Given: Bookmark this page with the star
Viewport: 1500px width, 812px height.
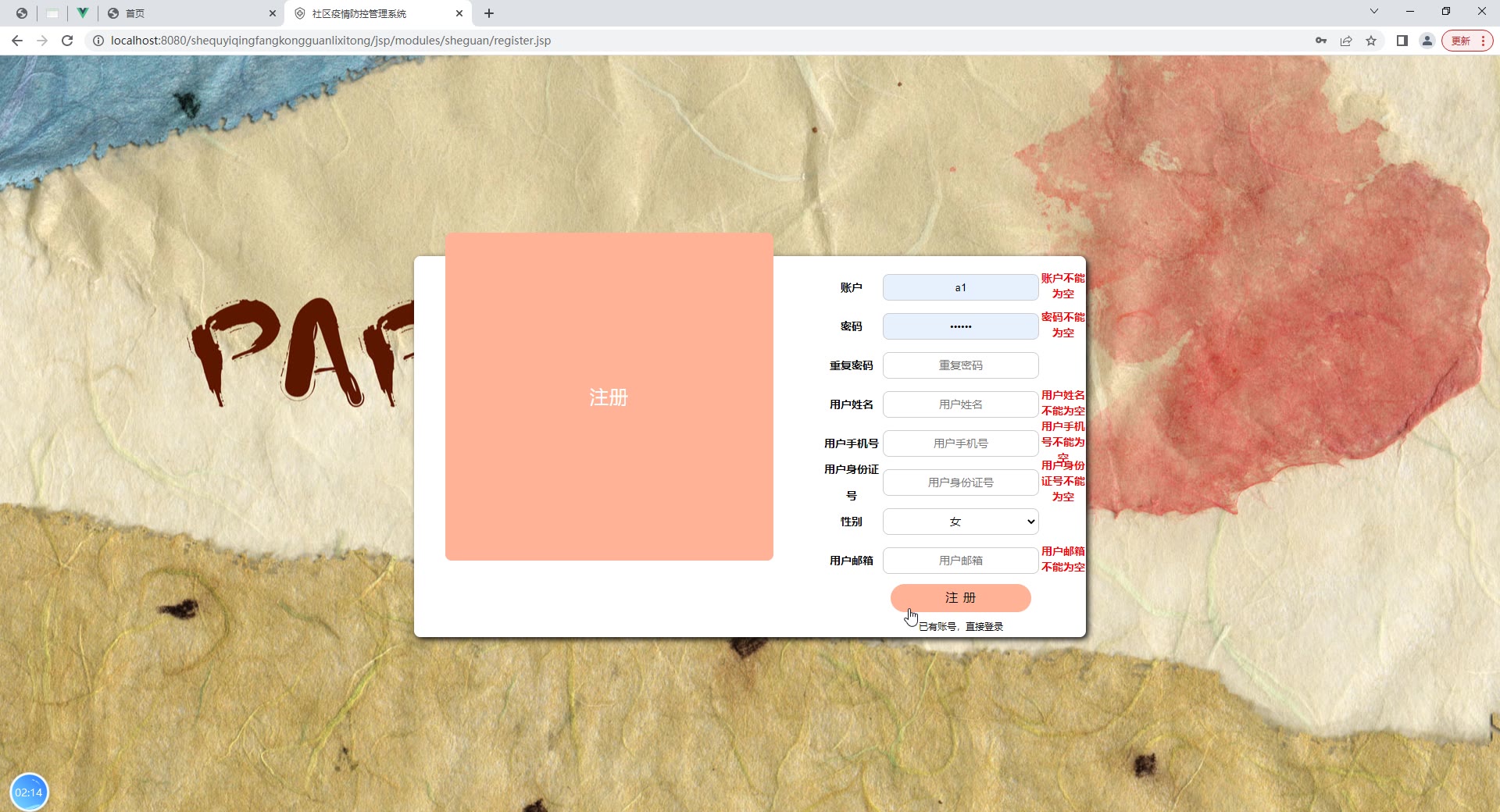Looking at the screenshot, I should click(x=1371, y=41).
